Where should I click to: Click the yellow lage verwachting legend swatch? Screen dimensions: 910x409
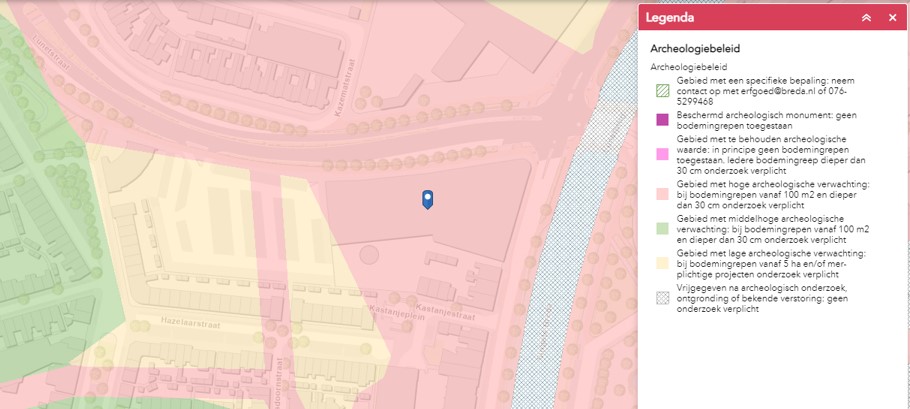click(x=662, y=262)
